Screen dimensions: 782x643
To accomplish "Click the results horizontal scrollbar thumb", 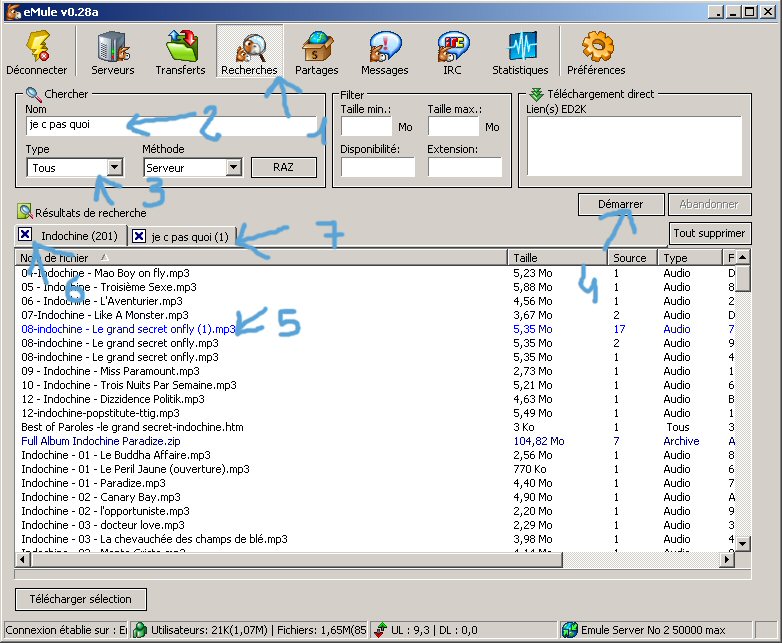I will coord(296,560).
